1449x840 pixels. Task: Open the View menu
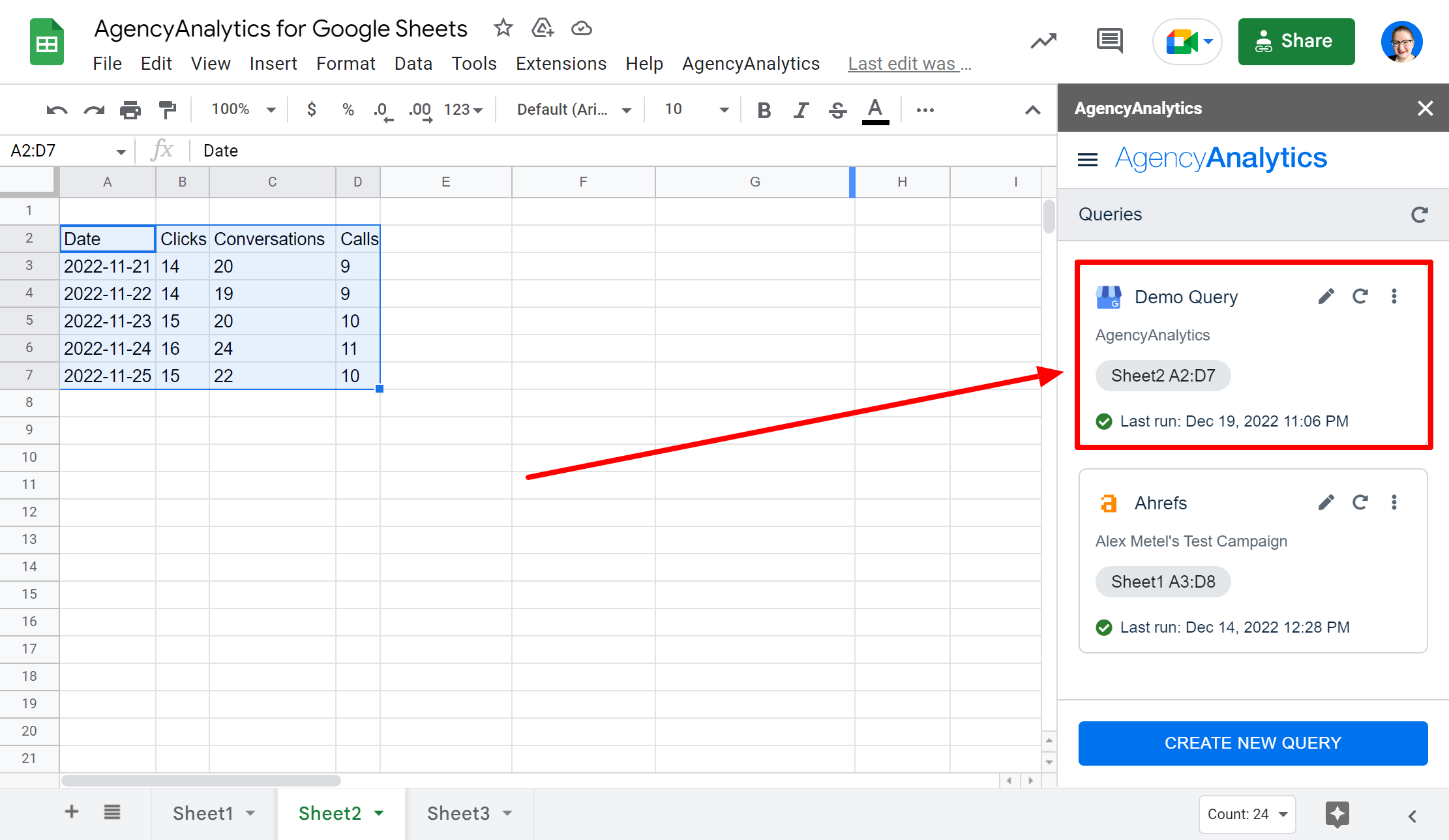[211, 64]
